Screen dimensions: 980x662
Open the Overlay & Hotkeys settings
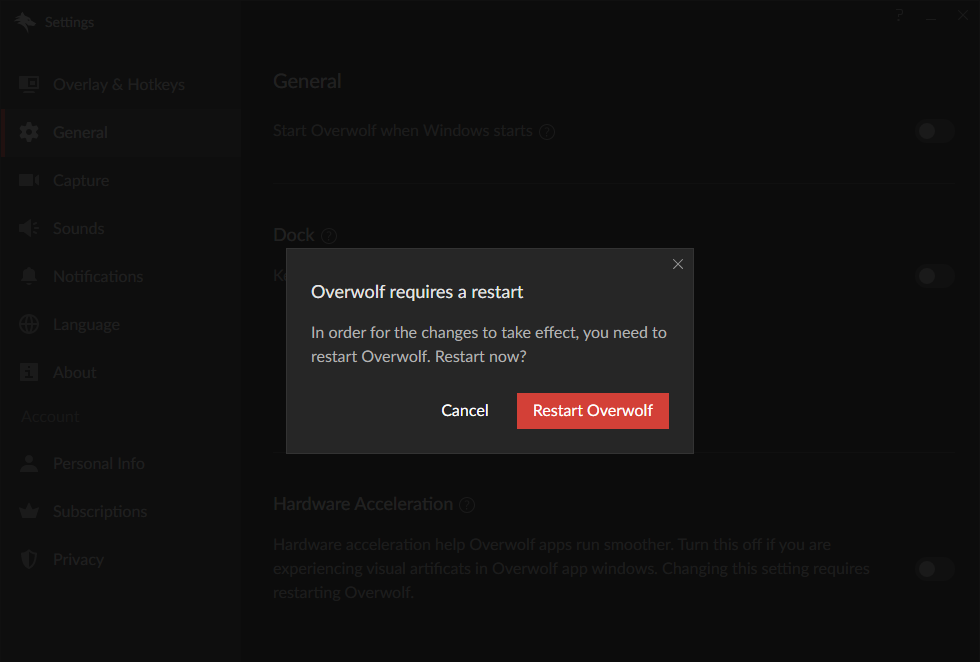(121, 84)
